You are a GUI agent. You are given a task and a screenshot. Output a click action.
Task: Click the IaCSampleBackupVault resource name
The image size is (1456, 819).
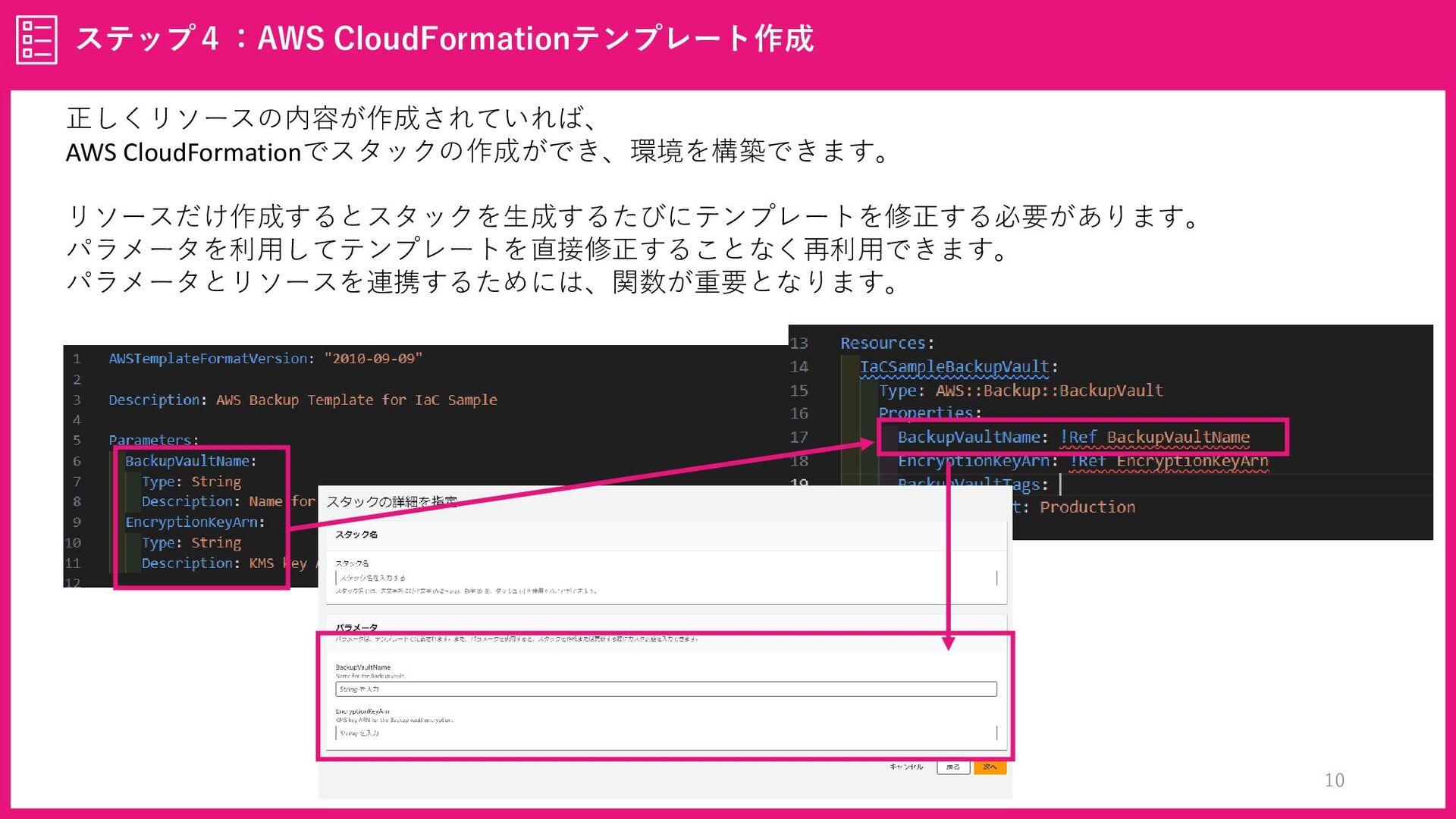(955, 367)
